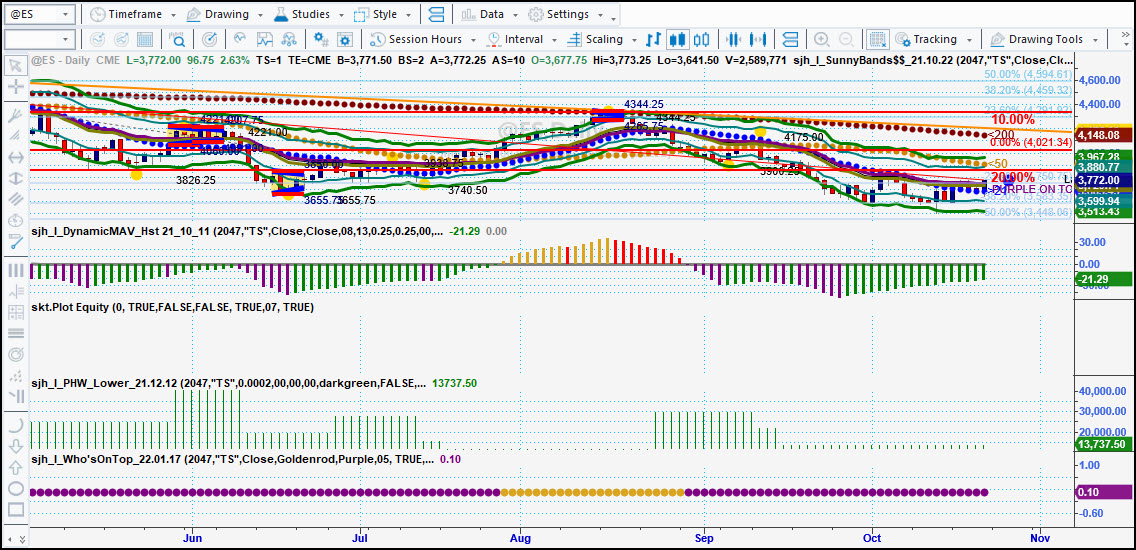Screen dimensions: 1136x550
Task: Expand the left toolbar overflow at bottom
Action: (20, 539)
